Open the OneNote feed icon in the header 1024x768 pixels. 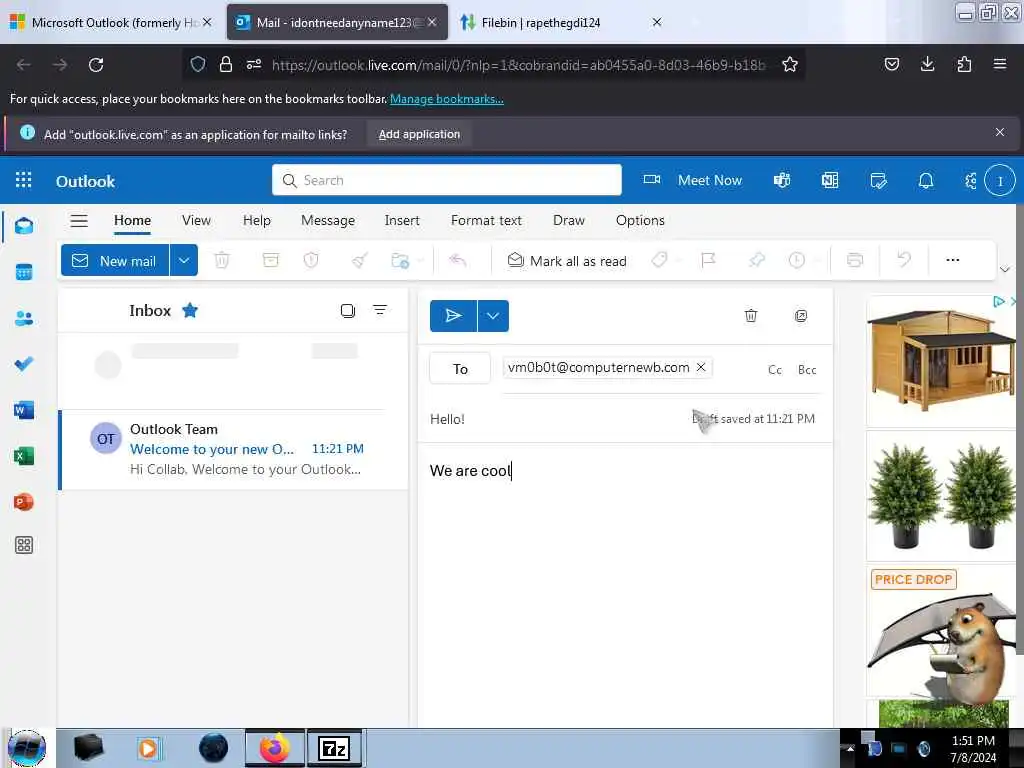point(830,180)
